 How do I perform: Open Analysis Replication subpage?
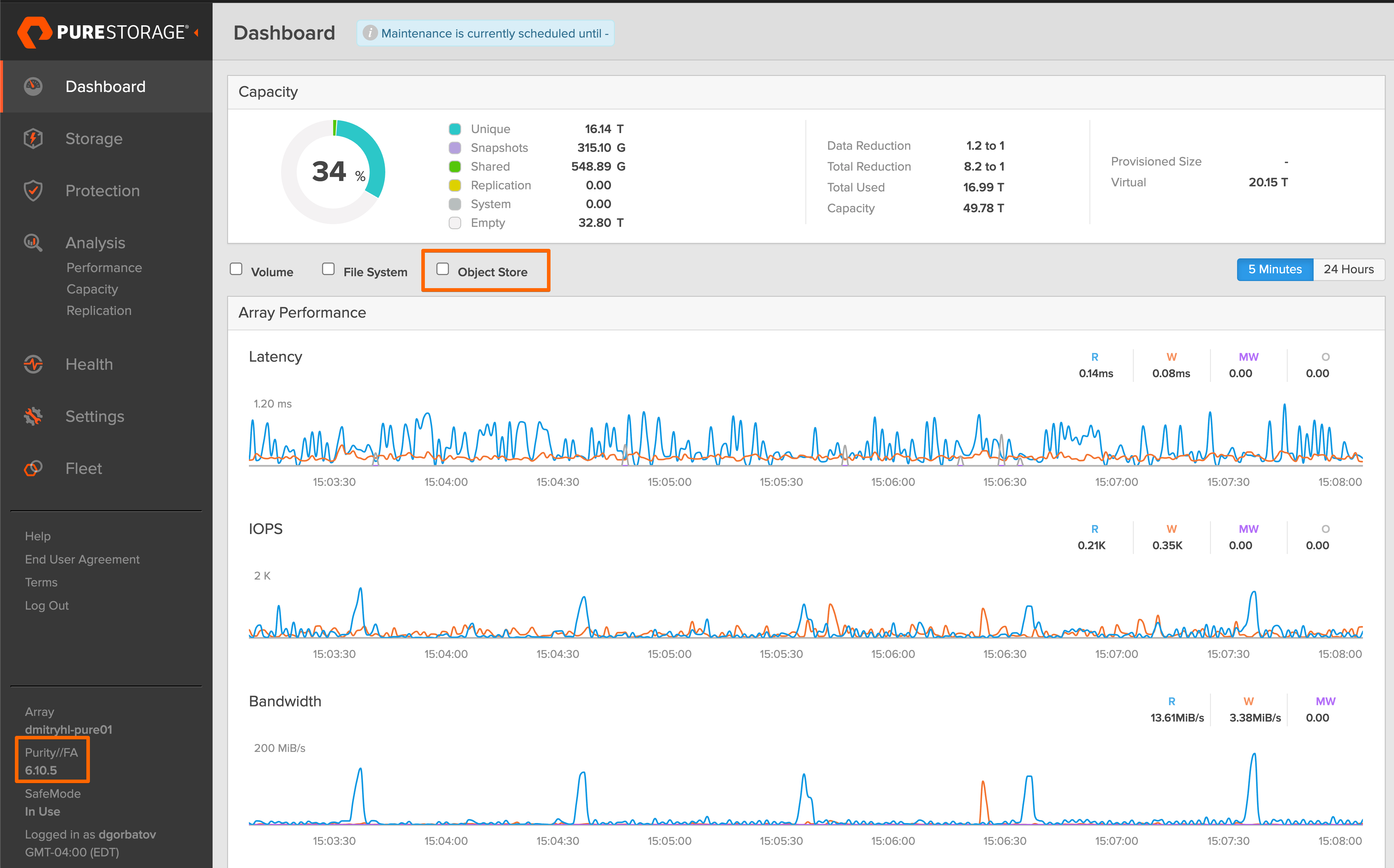click(x=99, y=310)
